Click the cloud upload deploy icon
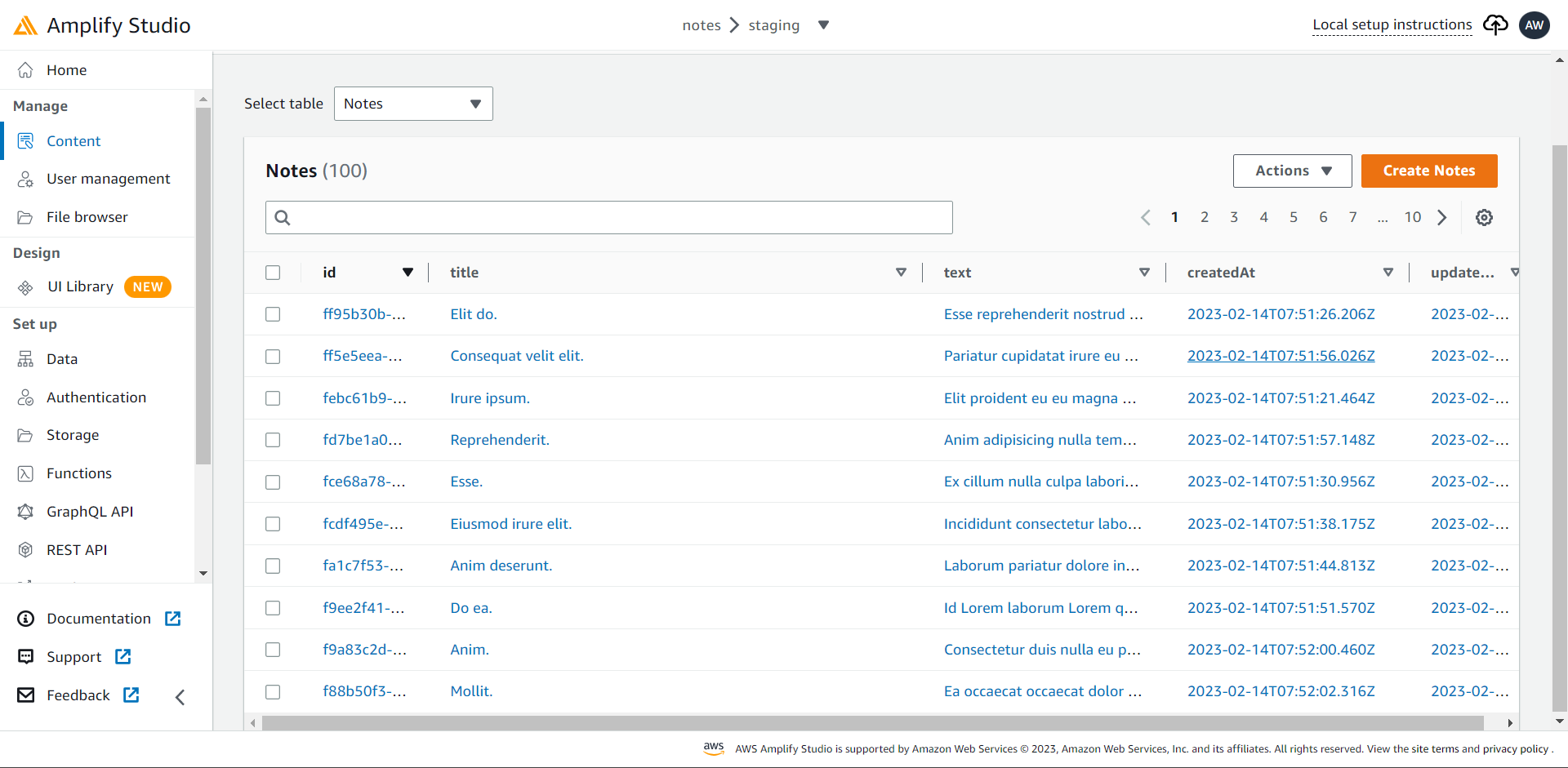1568x768 pixels. (1495, 25)
